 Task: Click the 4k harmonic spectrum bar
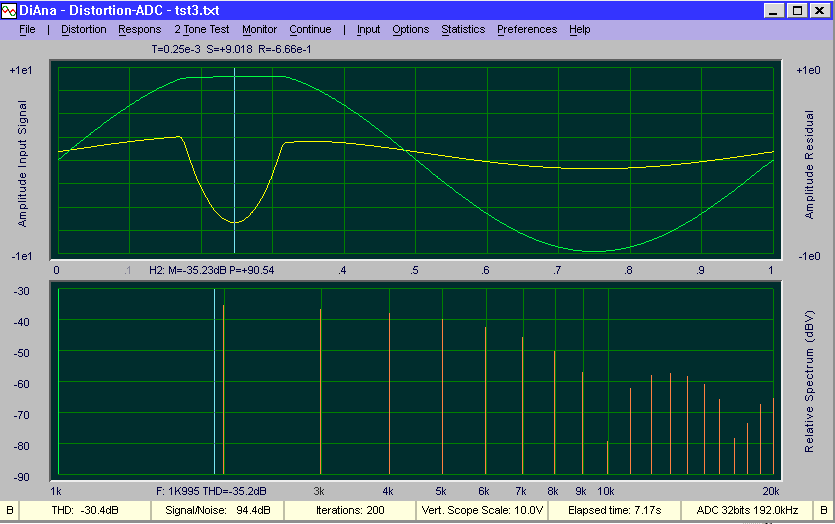pos(389,394)
